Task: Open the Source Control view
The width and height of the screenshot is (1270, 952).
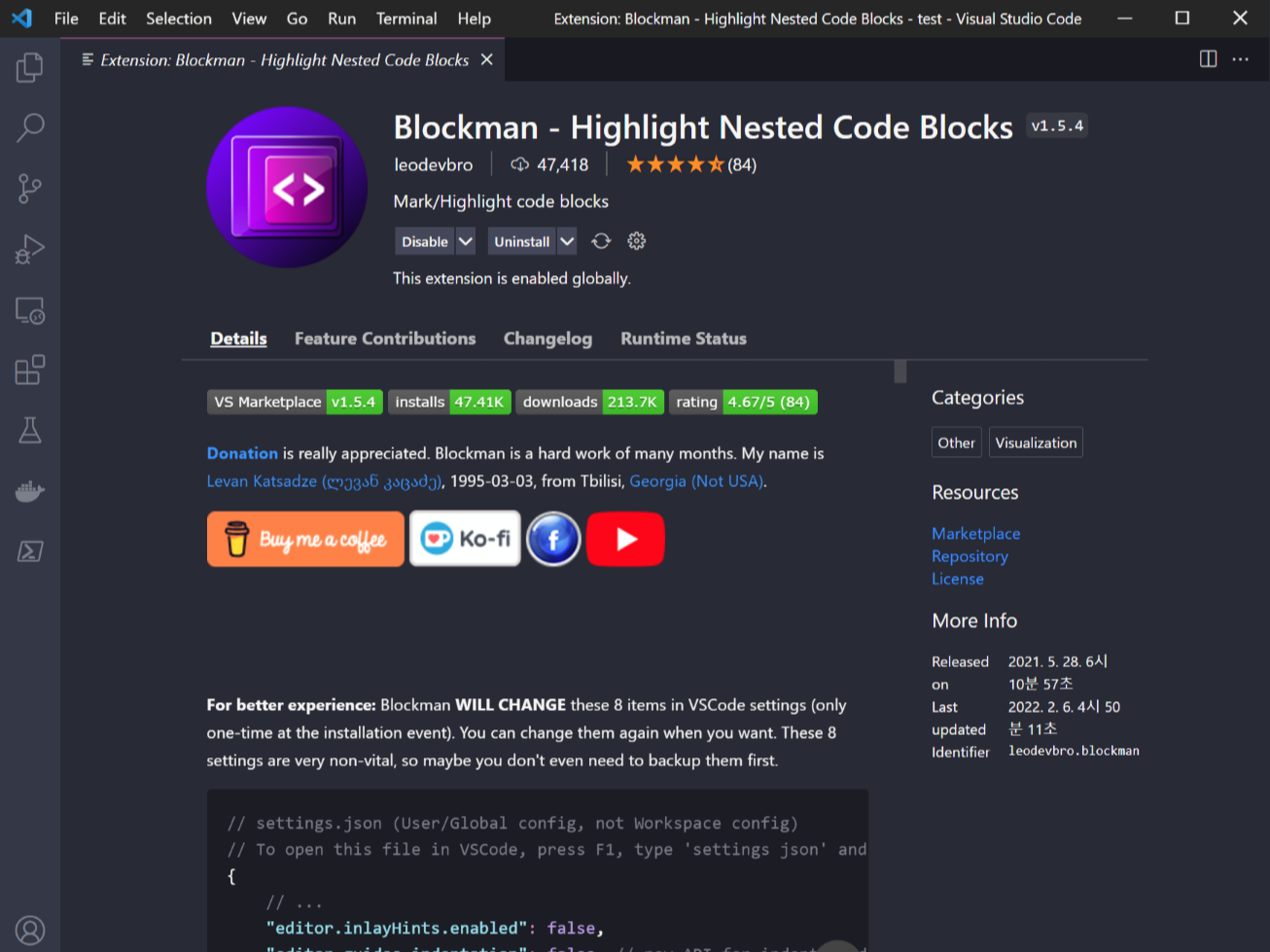Action: click(30, 188)
